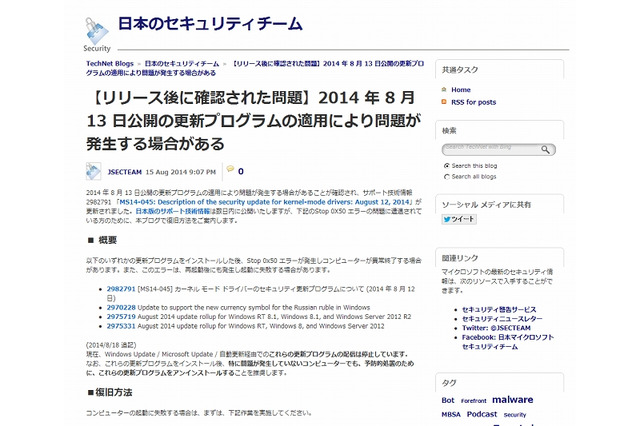Select Search all blogs radio button
Screen dimensions: 640x426
tap(447, 177)
